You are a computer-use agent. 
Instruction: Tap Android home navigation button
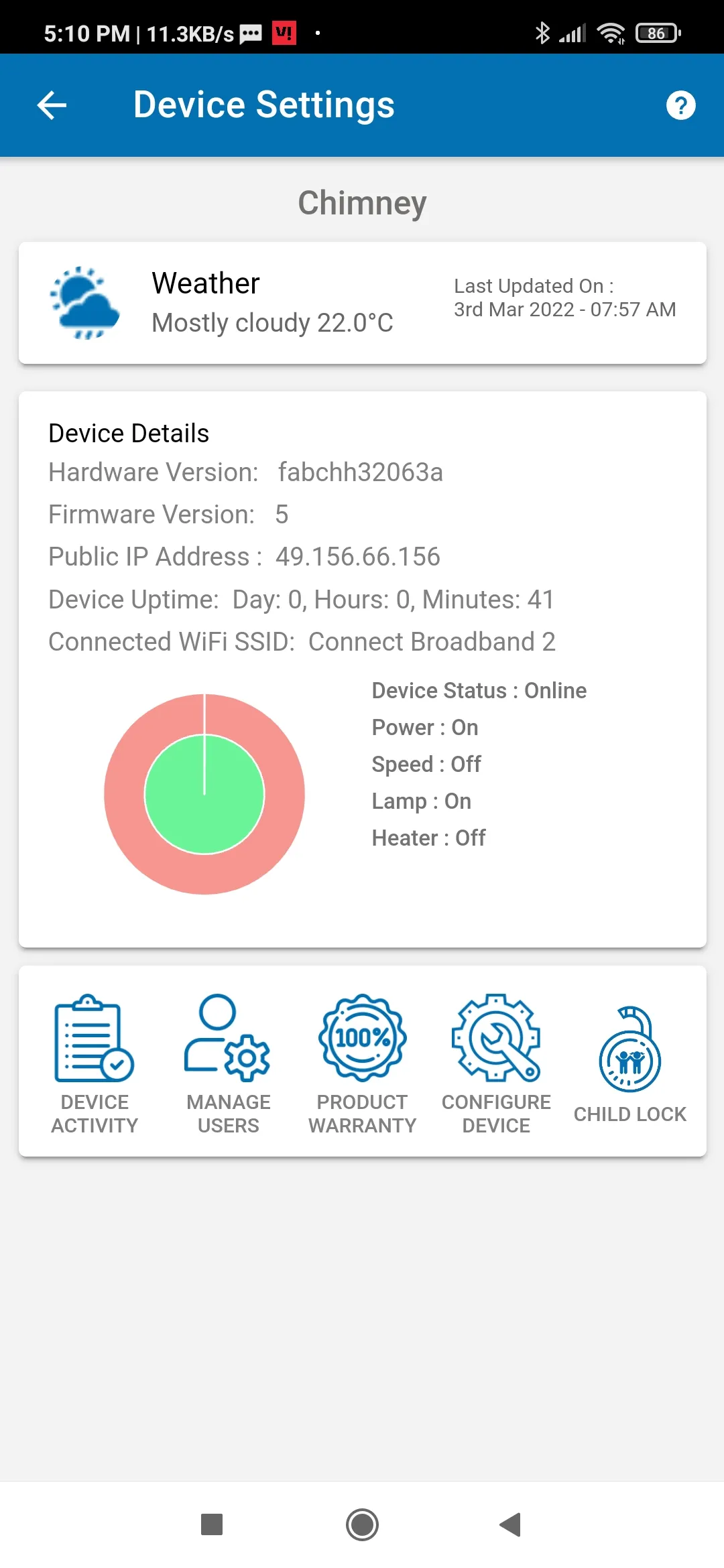(x=362, y=1524)
